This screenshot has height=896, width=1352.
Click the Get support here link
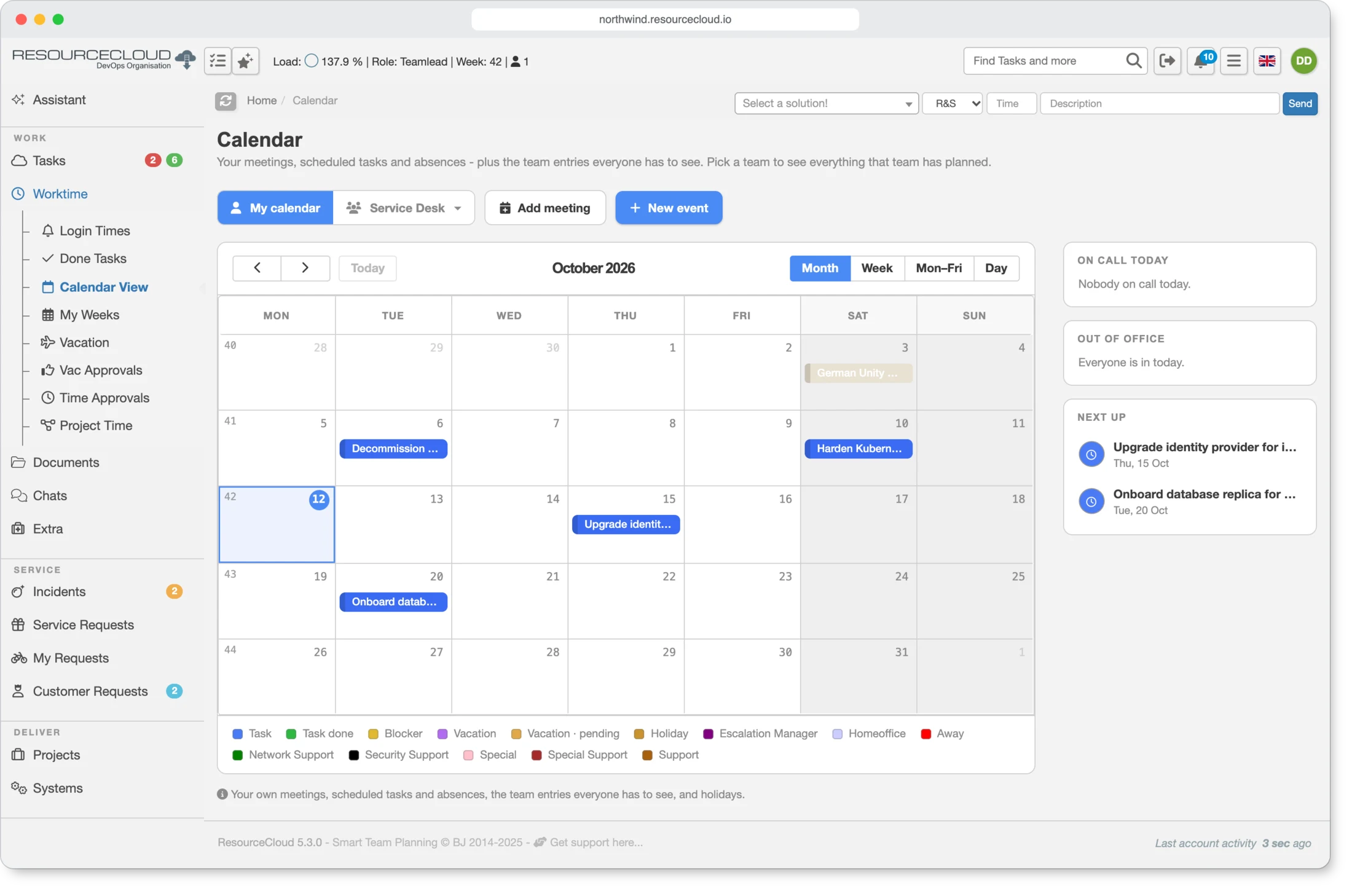(x=596, y=842)
